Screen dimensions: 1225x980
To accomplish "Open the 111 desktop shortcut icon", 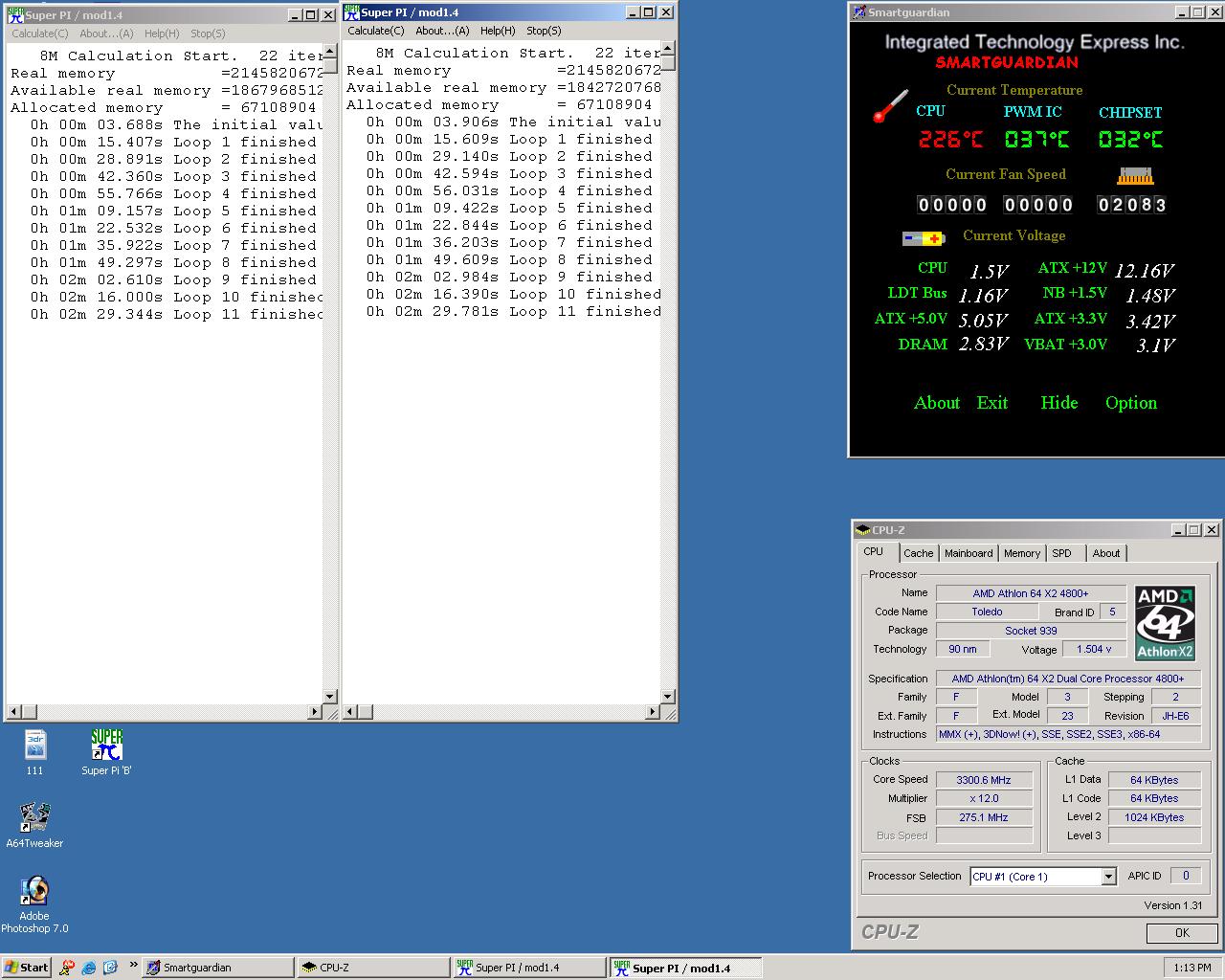I will coord(35,746).
